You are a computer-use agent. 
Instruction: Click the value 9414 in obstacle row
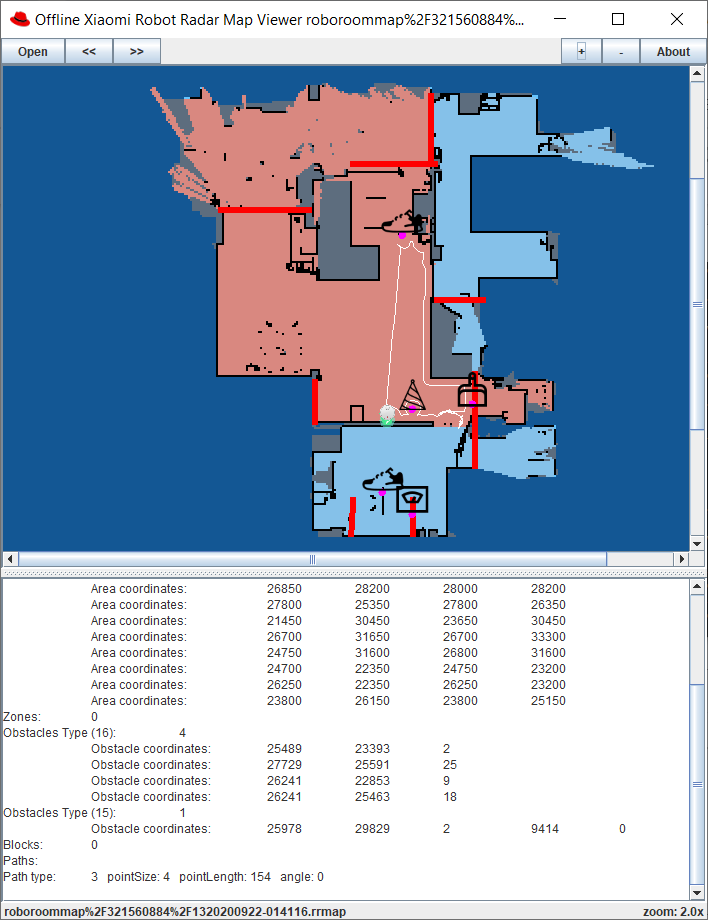(x=545, y=829)
